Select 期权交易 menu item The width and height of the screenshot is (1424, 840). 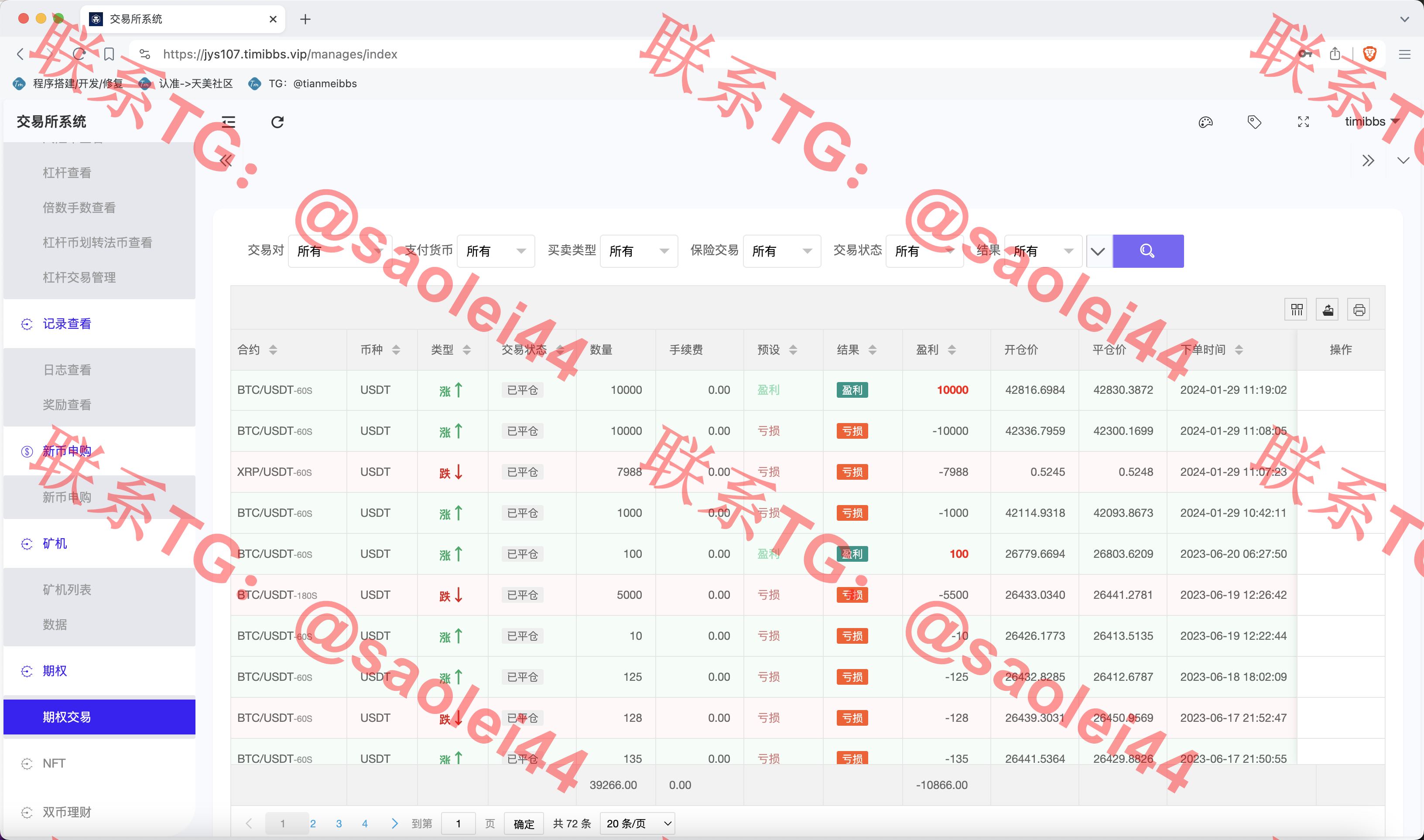point(99,717)
